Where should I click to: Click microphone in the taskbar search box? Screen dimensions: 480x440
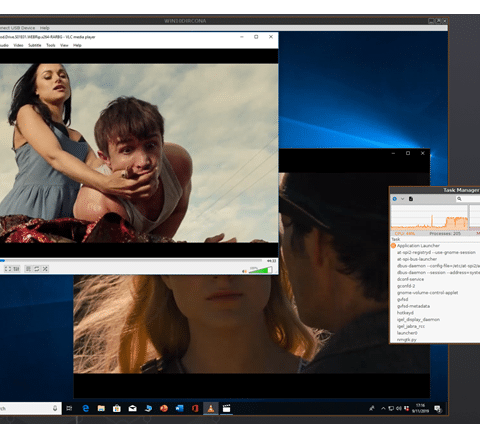click(x=55, y=408)
